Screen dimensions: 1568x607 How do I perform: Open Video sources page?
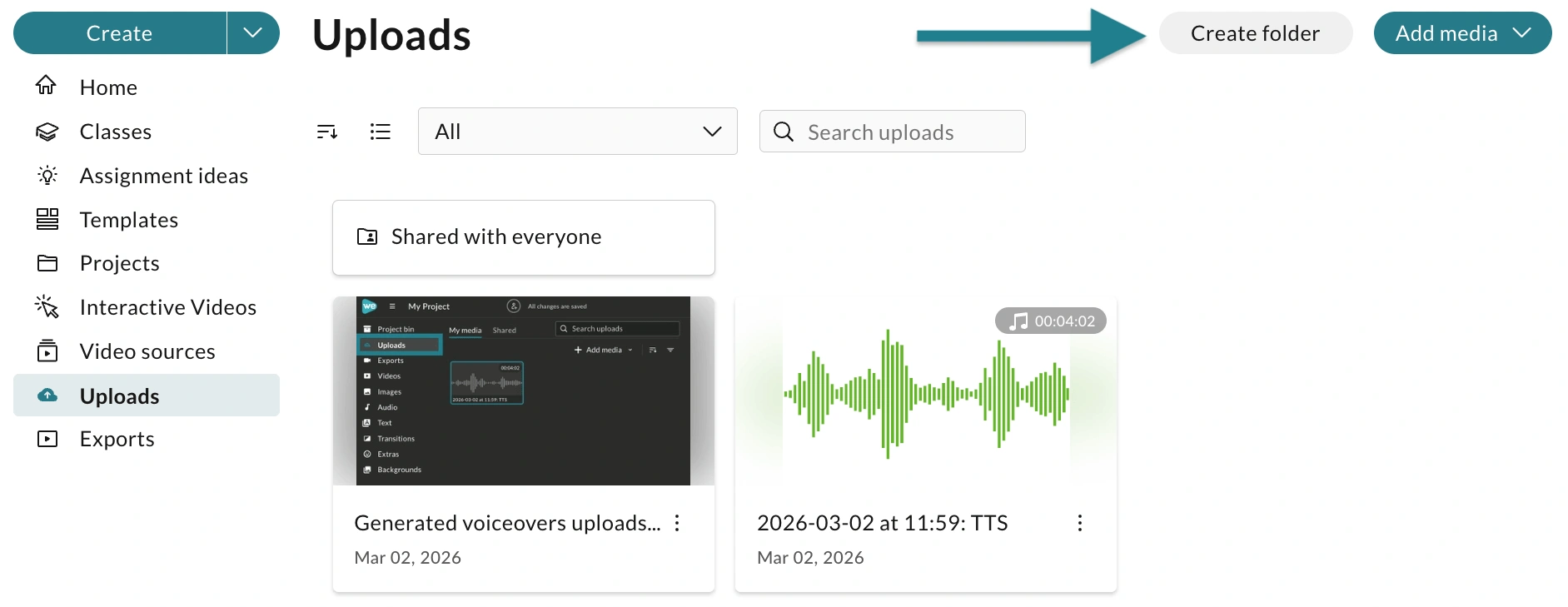click(147, 351)
